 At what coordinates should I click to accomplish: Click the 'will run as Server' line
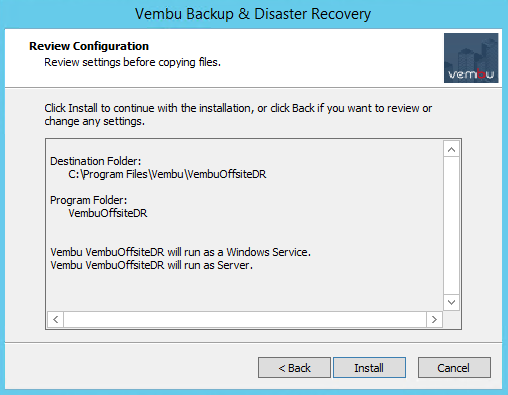pos(151,265)
